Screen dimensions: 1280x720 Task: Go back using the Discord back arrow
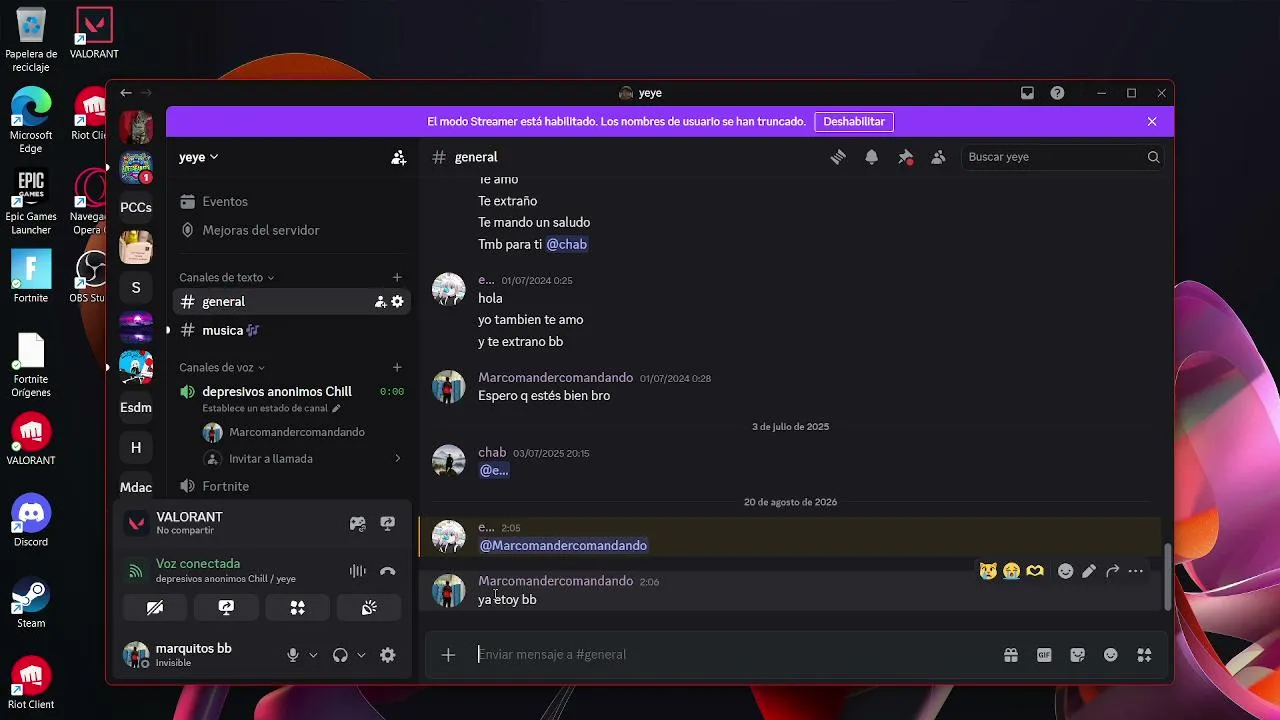[x=126, y=93]
